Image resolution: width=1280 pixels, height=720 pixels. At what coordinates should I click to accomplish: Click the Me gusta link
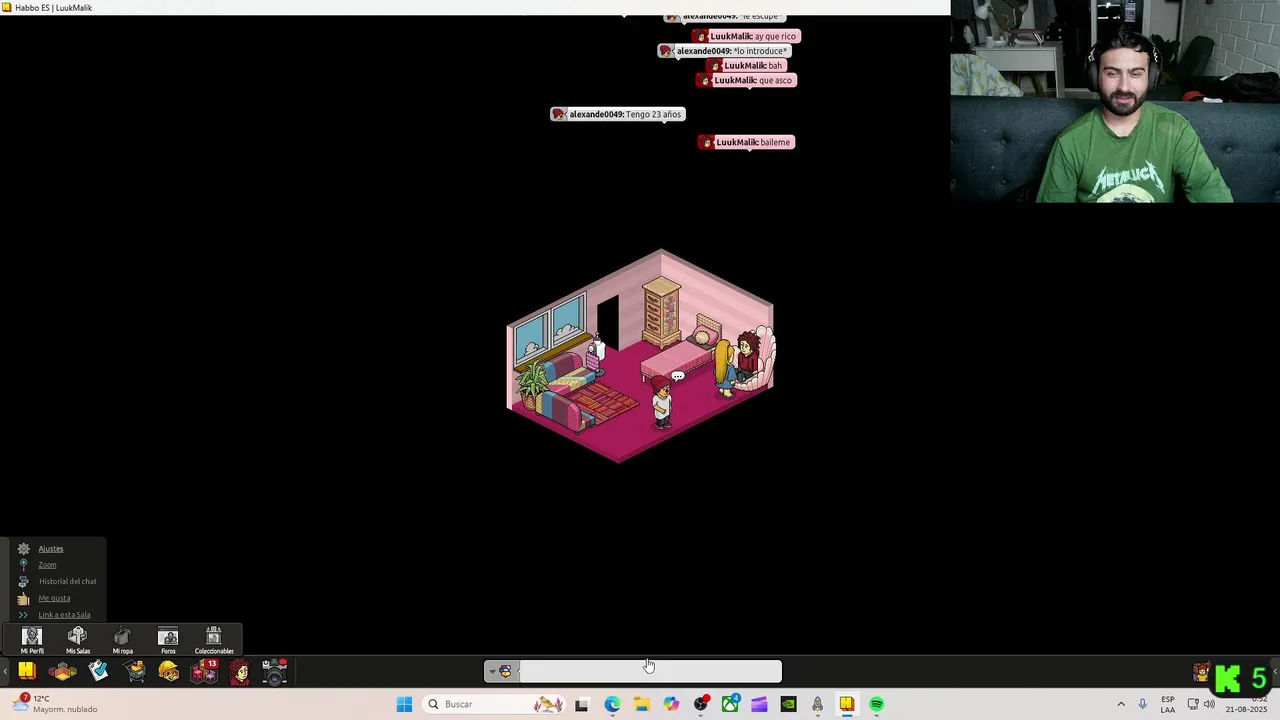point(54,598)
